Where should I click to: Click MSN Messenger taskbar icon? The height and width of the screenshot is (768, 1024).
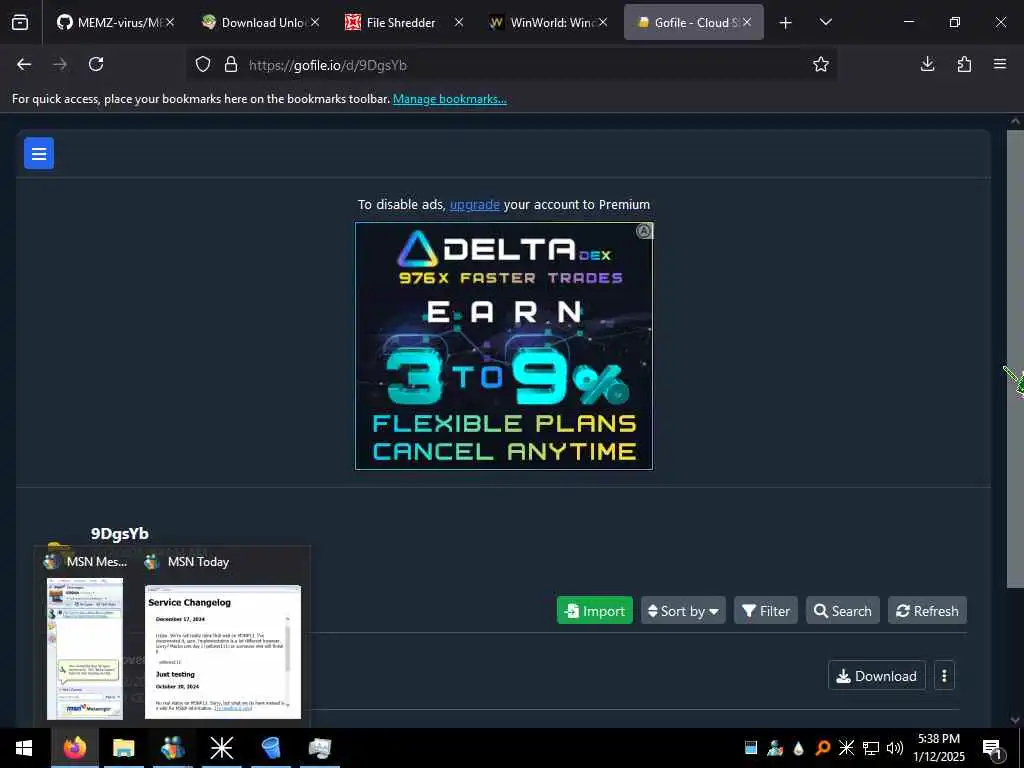(x=172, y=748)
